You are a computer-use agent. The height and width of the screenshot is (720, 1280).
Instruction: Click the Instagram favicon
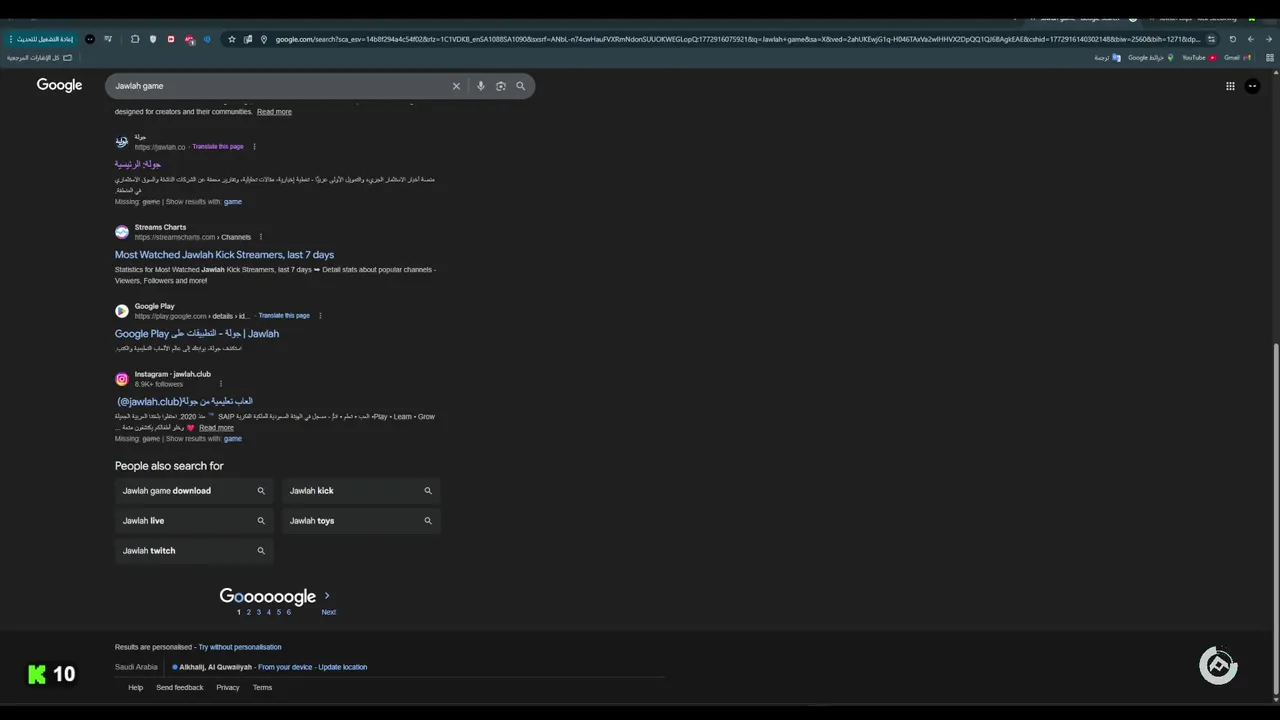click(x=122, y=379)
